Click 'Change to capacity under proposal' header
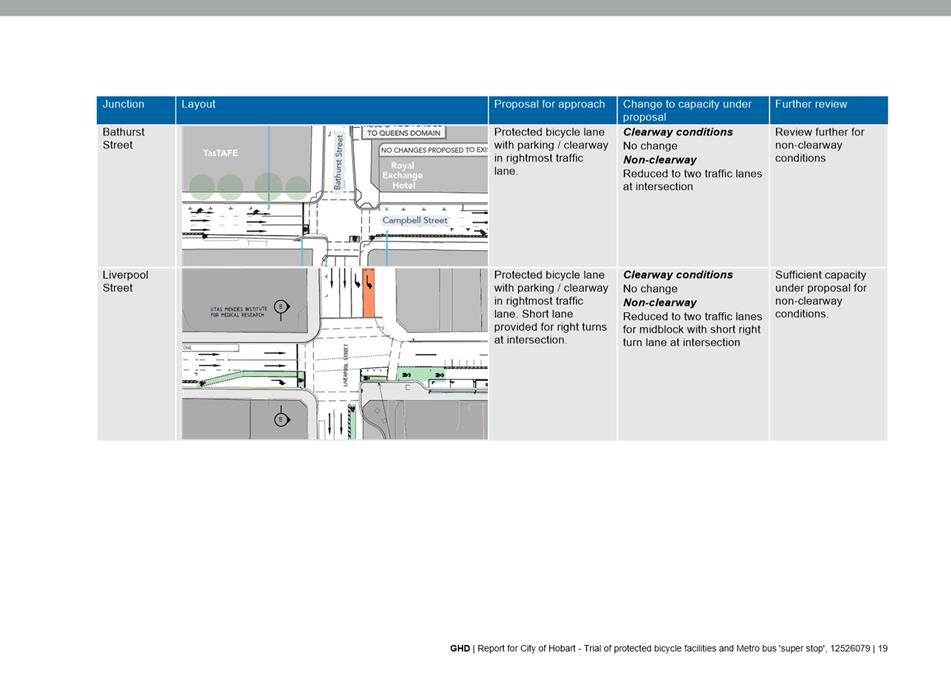Viewport: 951px width, 673px height. 693,110
